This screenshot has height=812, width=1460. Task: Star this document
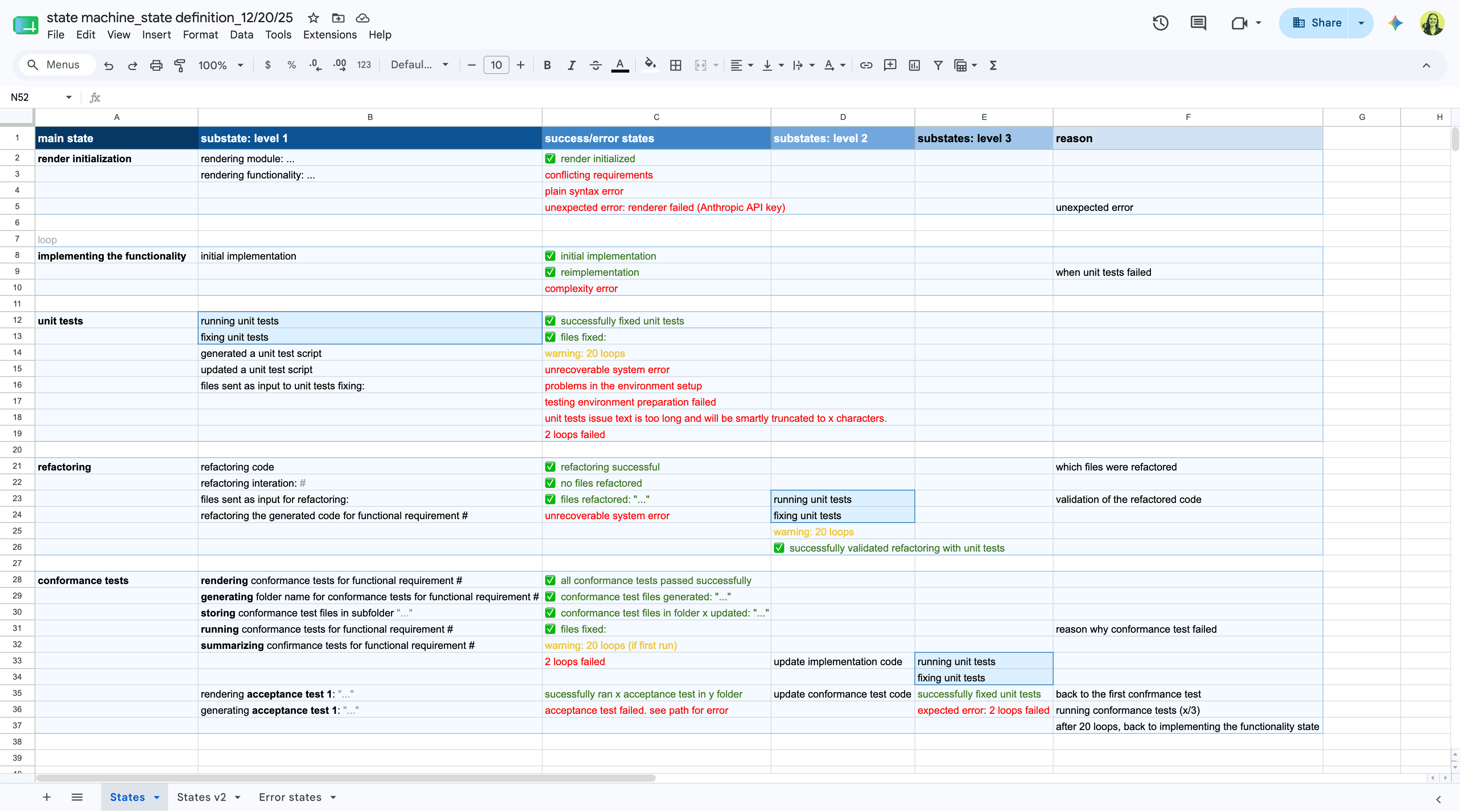[x=313, y=18]
